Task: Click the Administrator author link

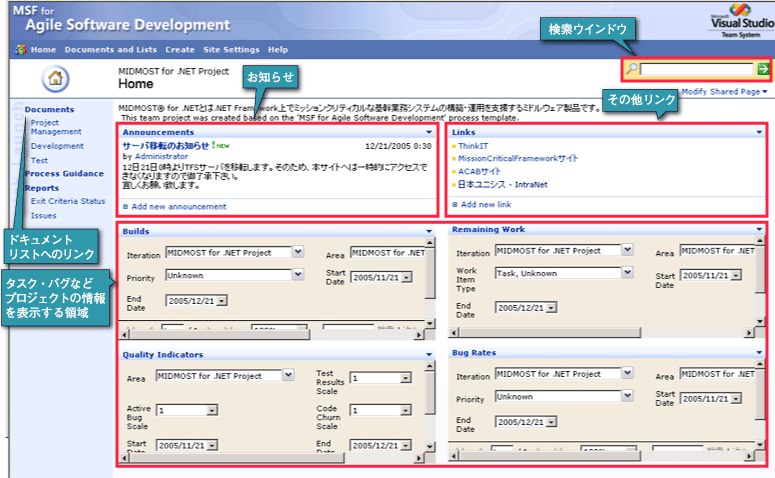Action: [162, 156]
